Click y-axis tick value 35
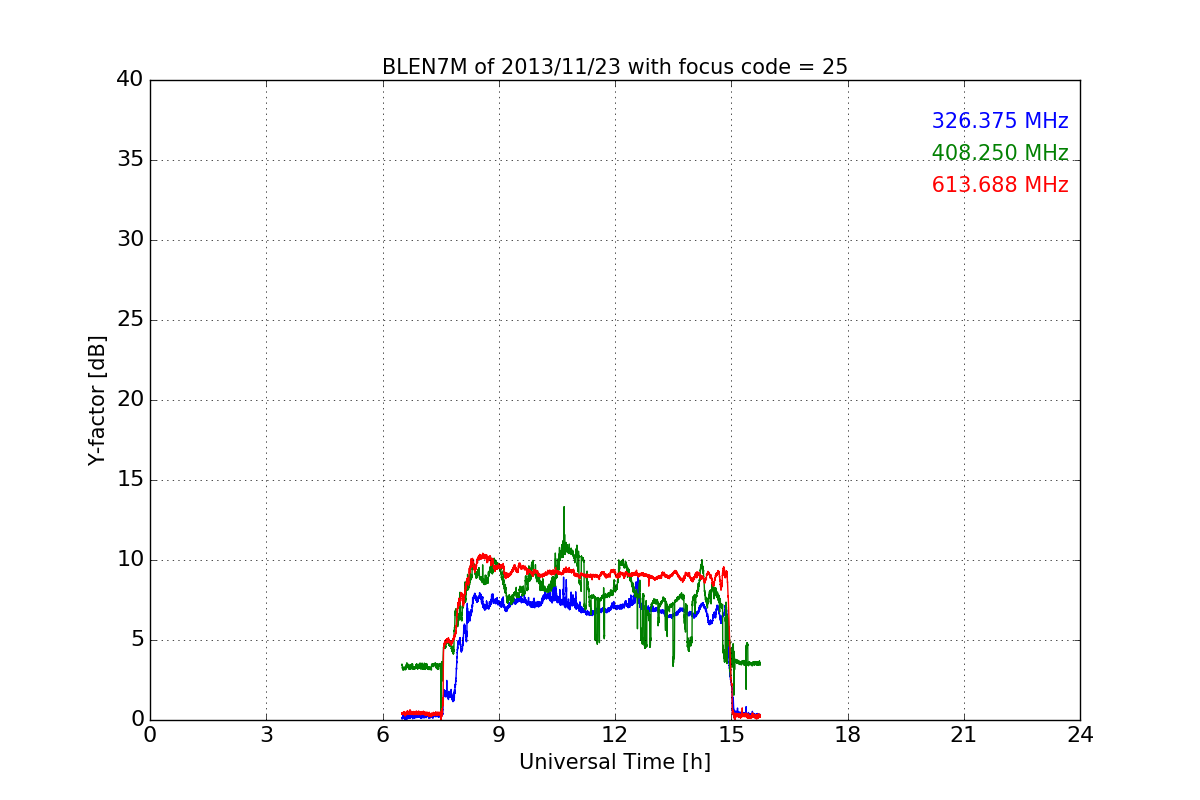 [130, 160]
